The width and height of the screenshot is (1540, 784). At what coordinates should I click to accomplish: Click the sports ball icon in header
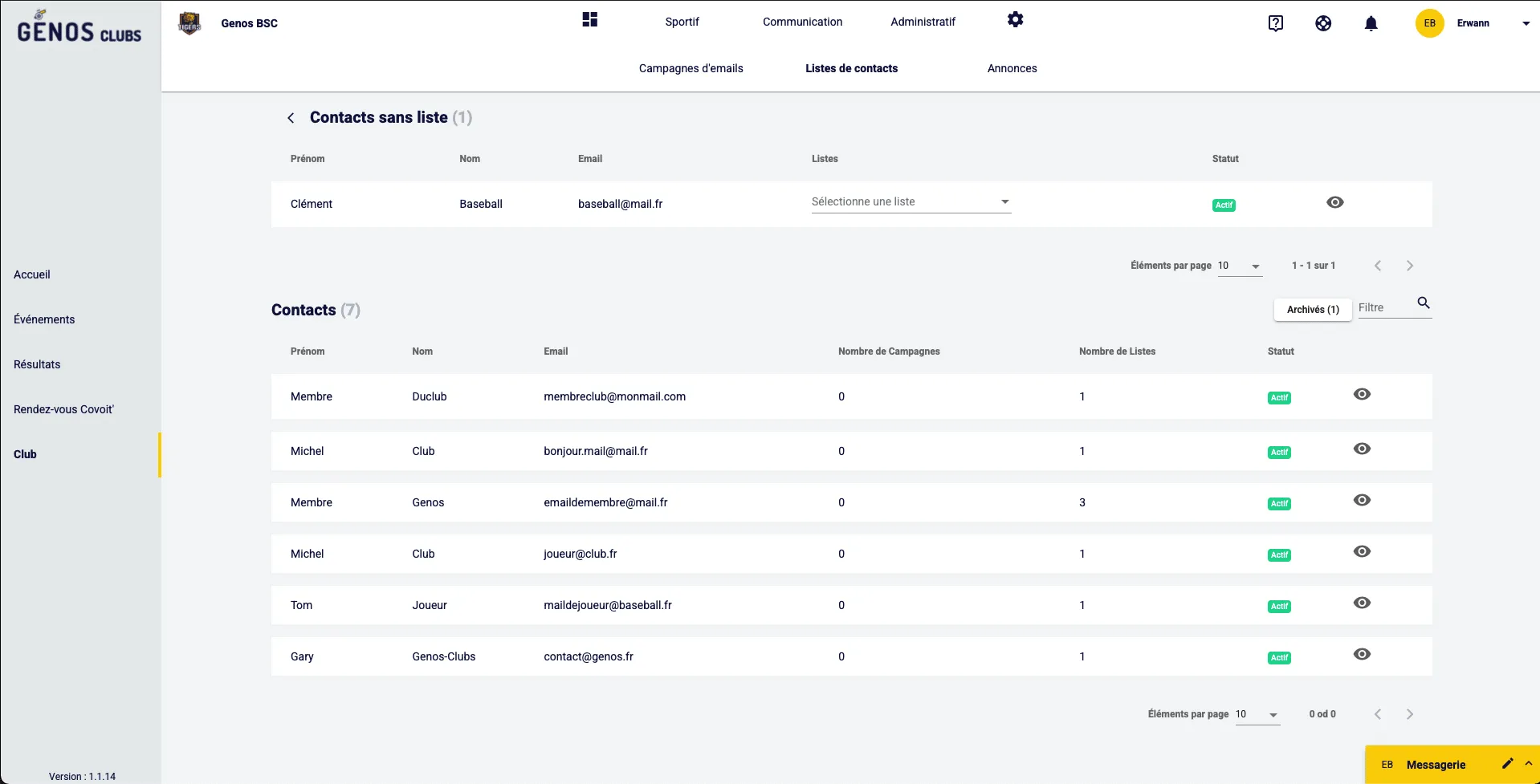[x=1323, y=23]
